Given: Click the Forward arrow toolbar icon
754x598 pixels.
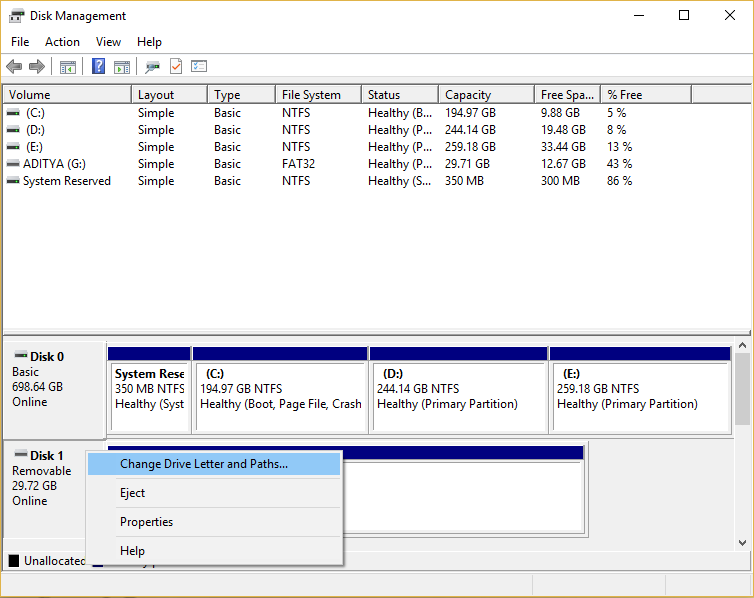Looking at the screenshot, I should point(37,67).
